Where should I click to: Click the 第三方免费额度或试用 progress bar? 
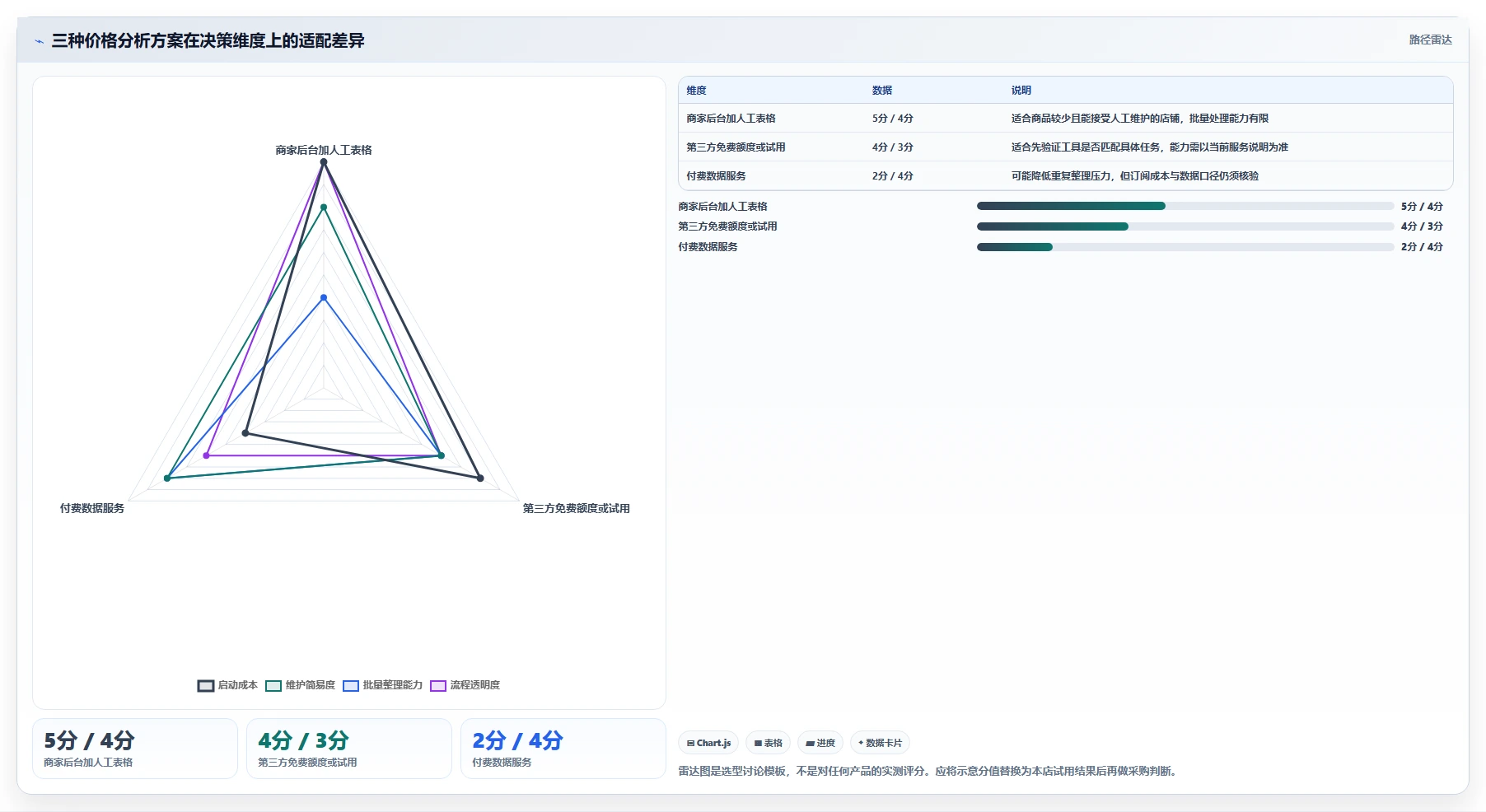click(x=1185, y=226)
